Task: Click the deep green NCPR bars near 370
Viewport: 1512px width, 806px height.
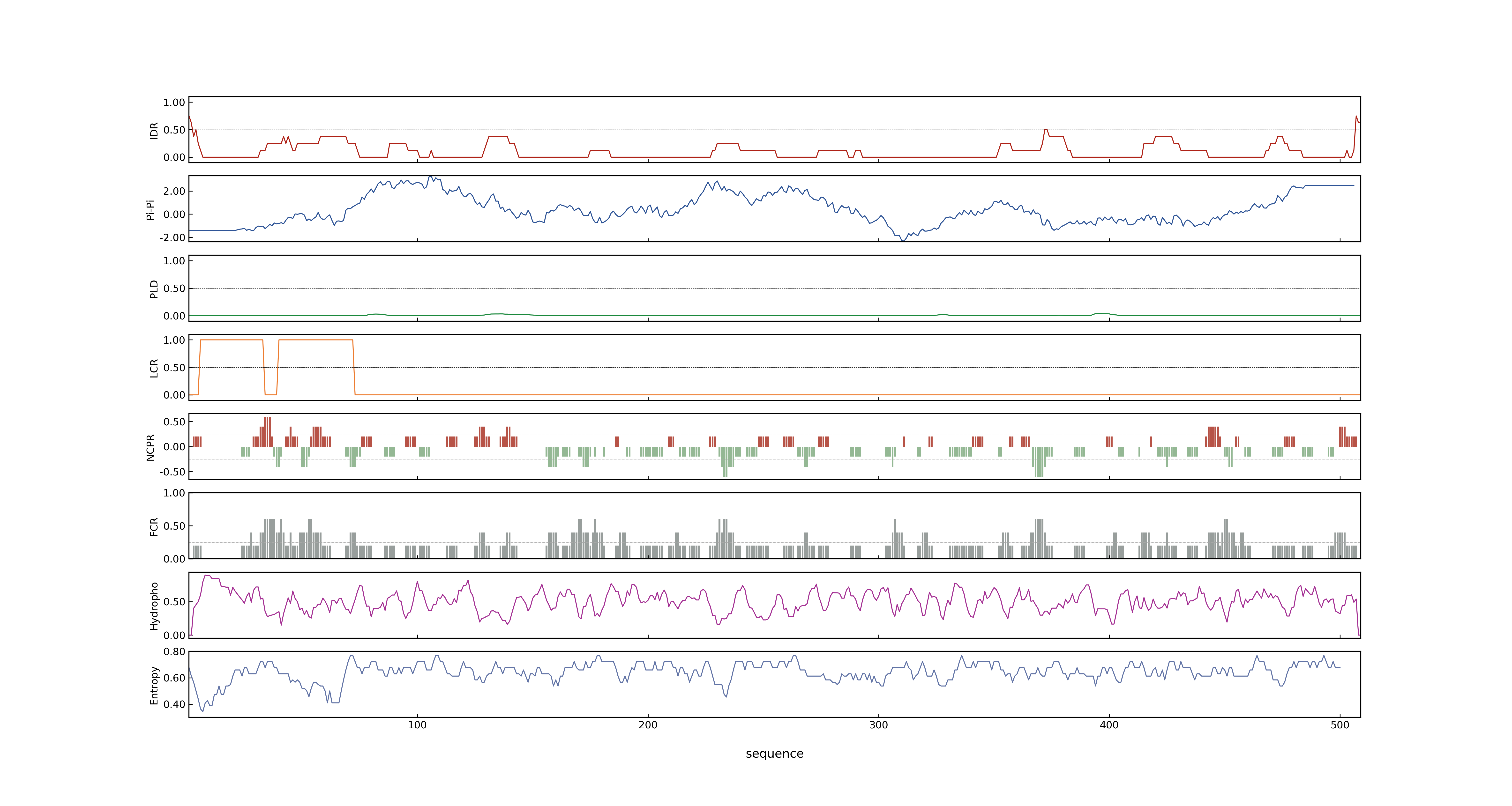Action: 1039,461
